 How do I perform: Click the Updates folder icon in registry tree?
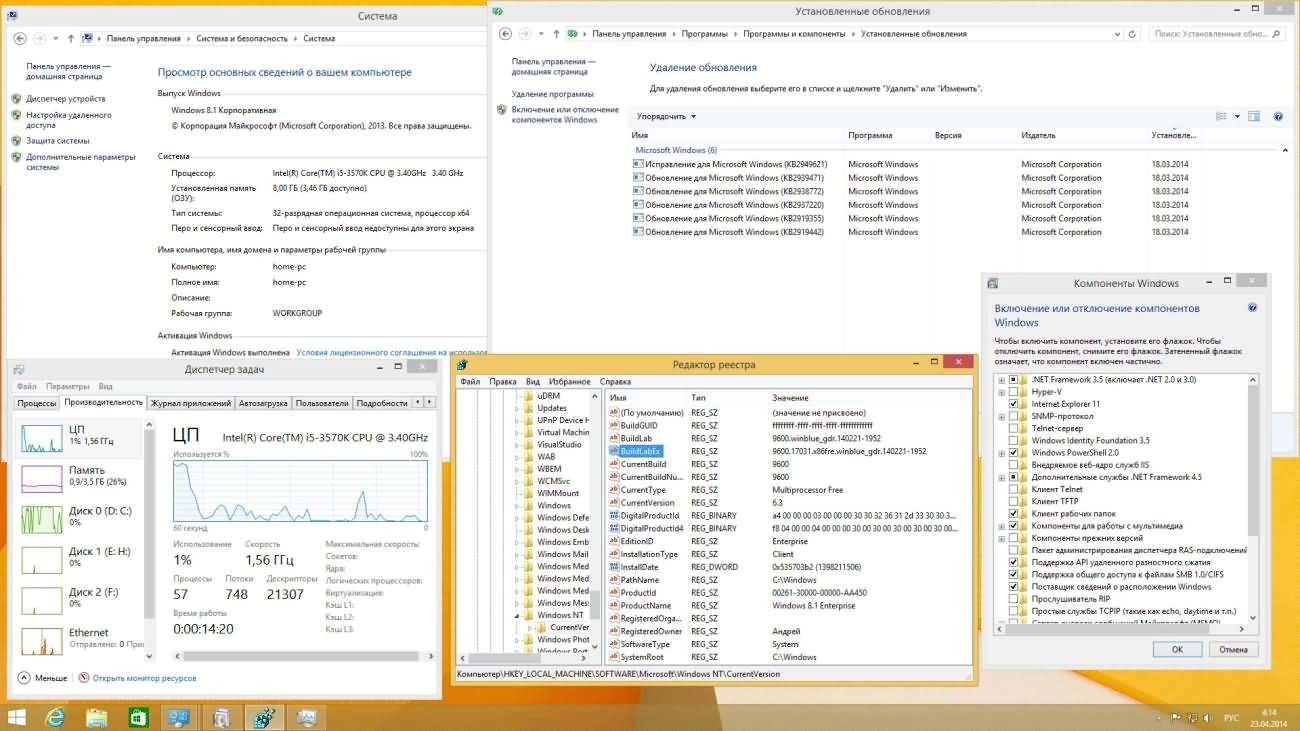click(x=530, y=408)
